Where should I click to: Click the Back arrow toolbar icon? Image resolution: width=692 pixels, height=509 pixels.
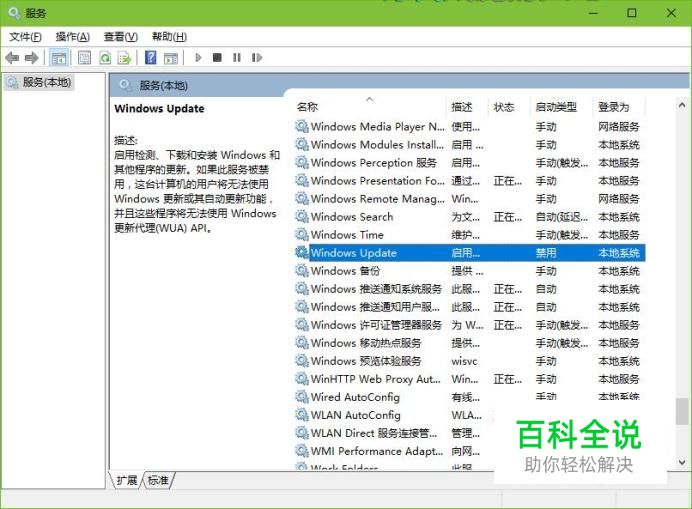click(12, 58)
